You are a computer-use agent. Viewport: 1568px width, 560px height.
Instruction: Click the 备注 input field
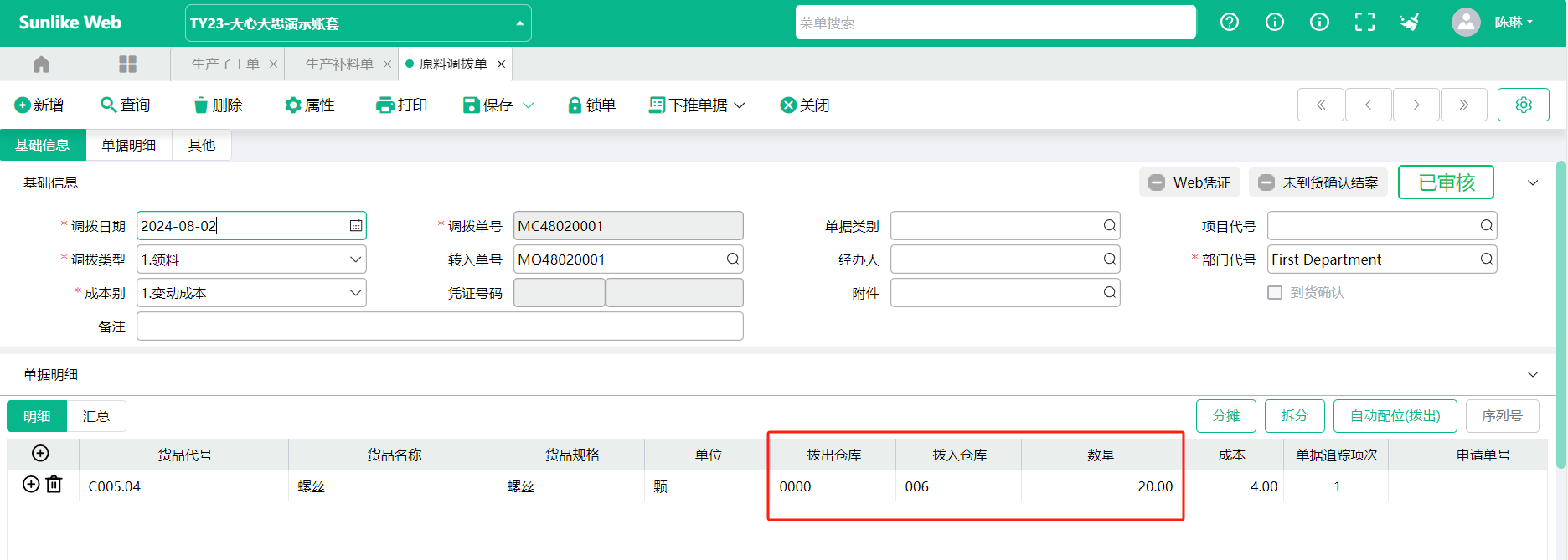coord(440,326)
